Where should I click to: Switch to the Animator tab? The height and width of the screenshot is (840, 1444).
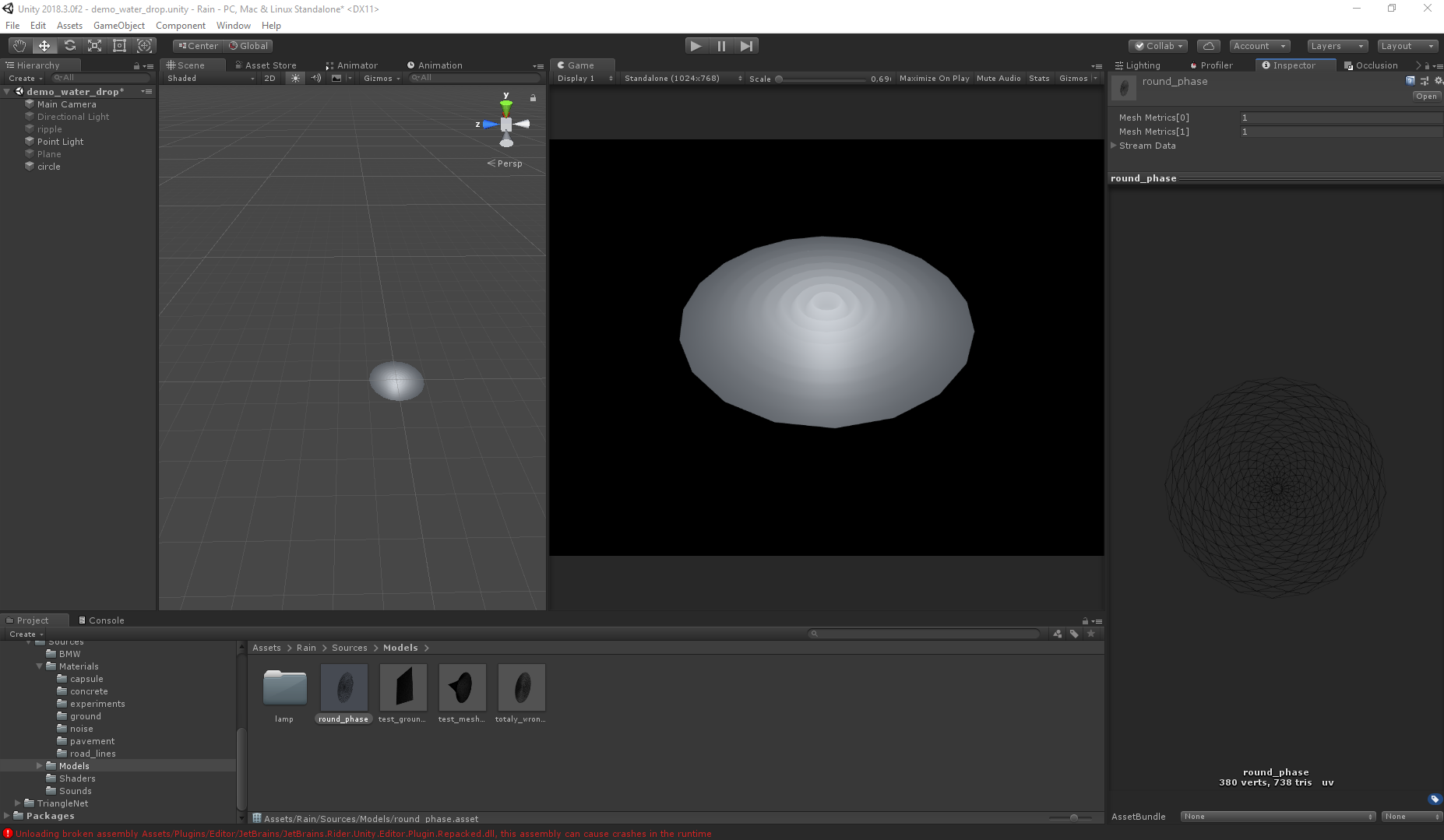point(351,65)
